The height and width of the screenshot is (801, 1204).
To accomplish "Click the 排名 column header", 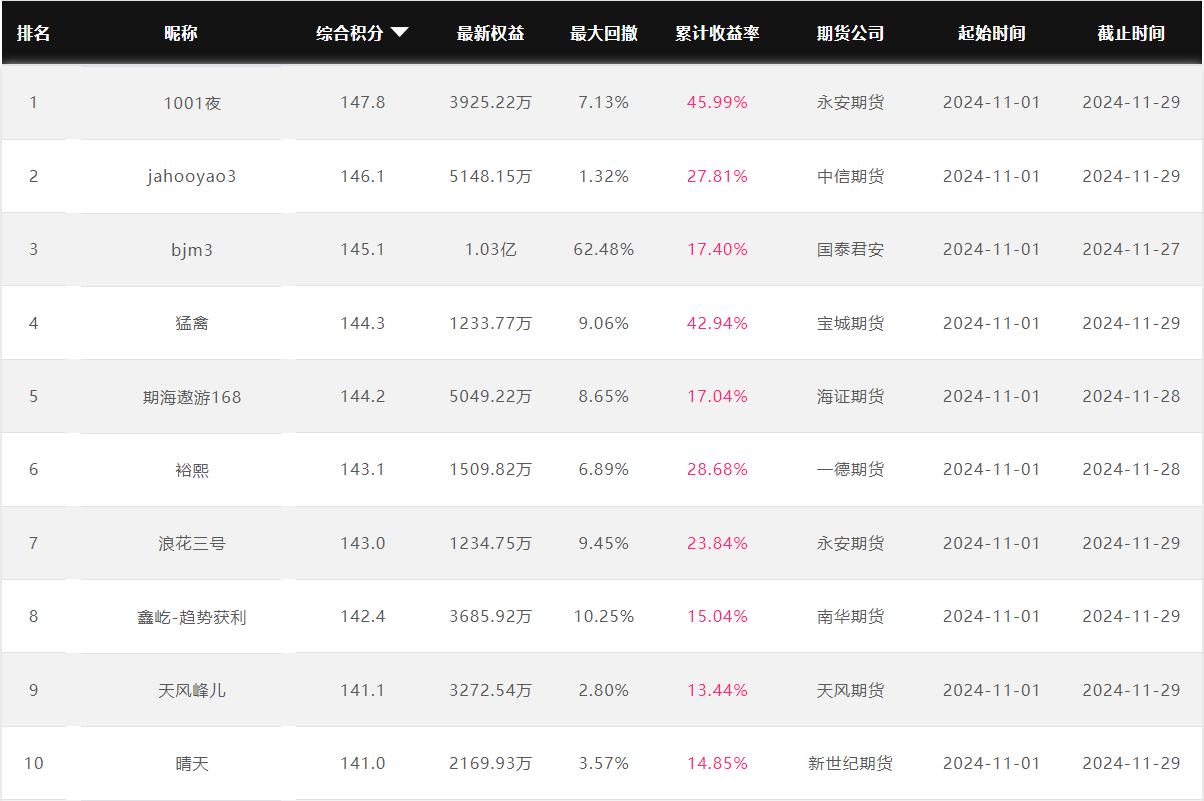I will coord(33,33).
